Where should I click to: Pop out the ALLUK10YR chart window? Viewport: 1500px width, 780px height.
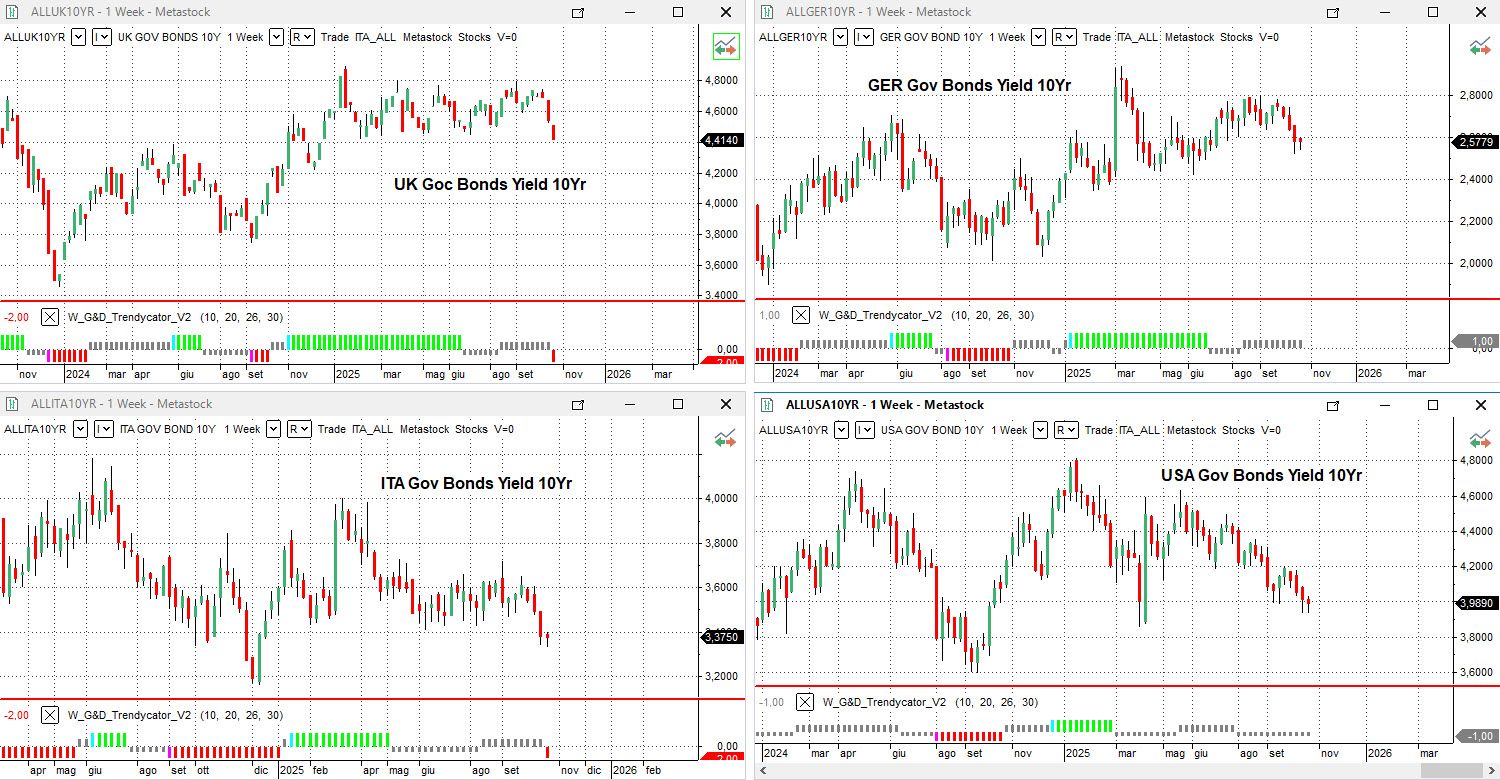pos(577,12)
